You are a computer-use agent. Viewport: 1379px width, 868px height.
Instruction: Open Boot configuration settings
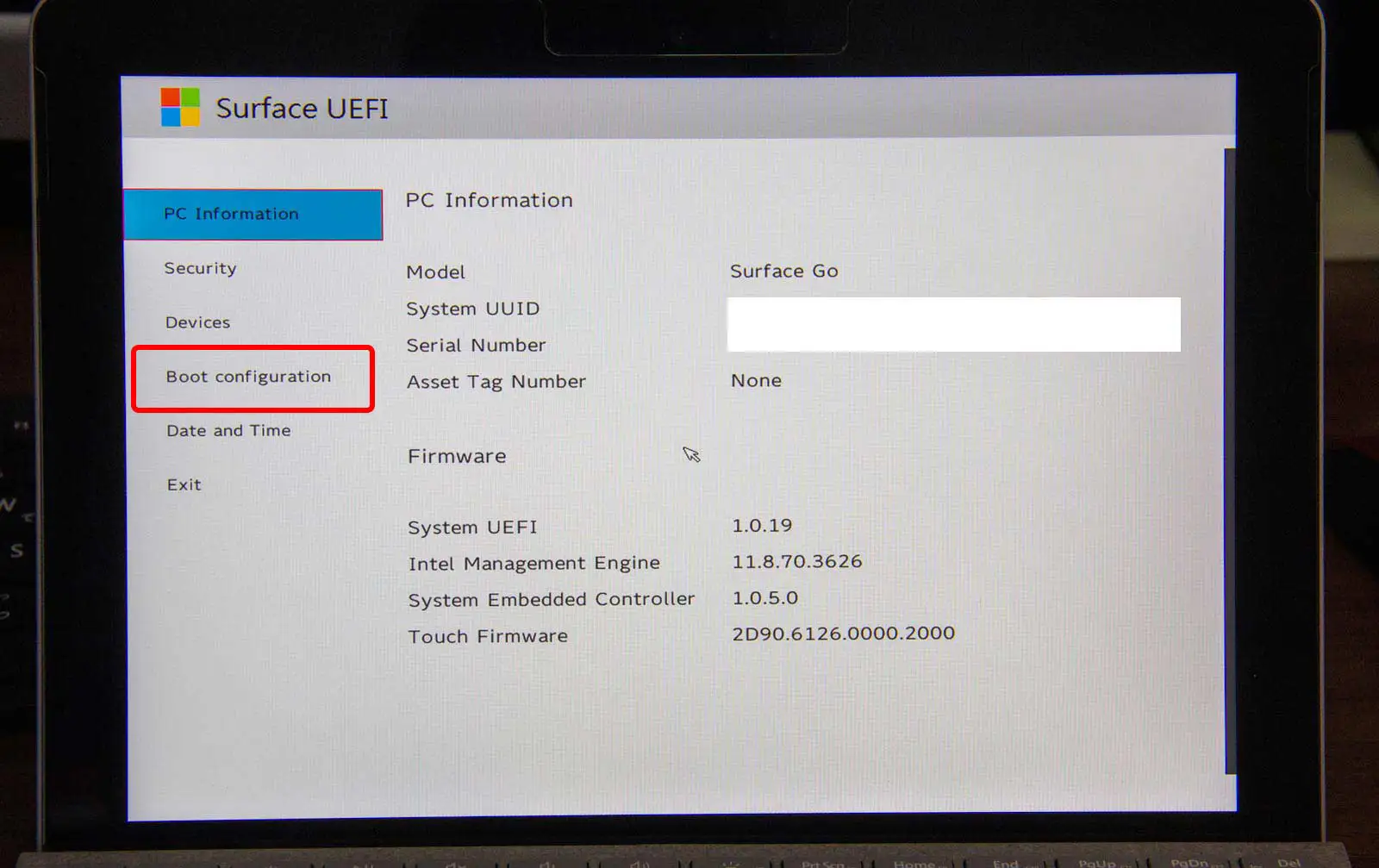click(x=248, y=377)
